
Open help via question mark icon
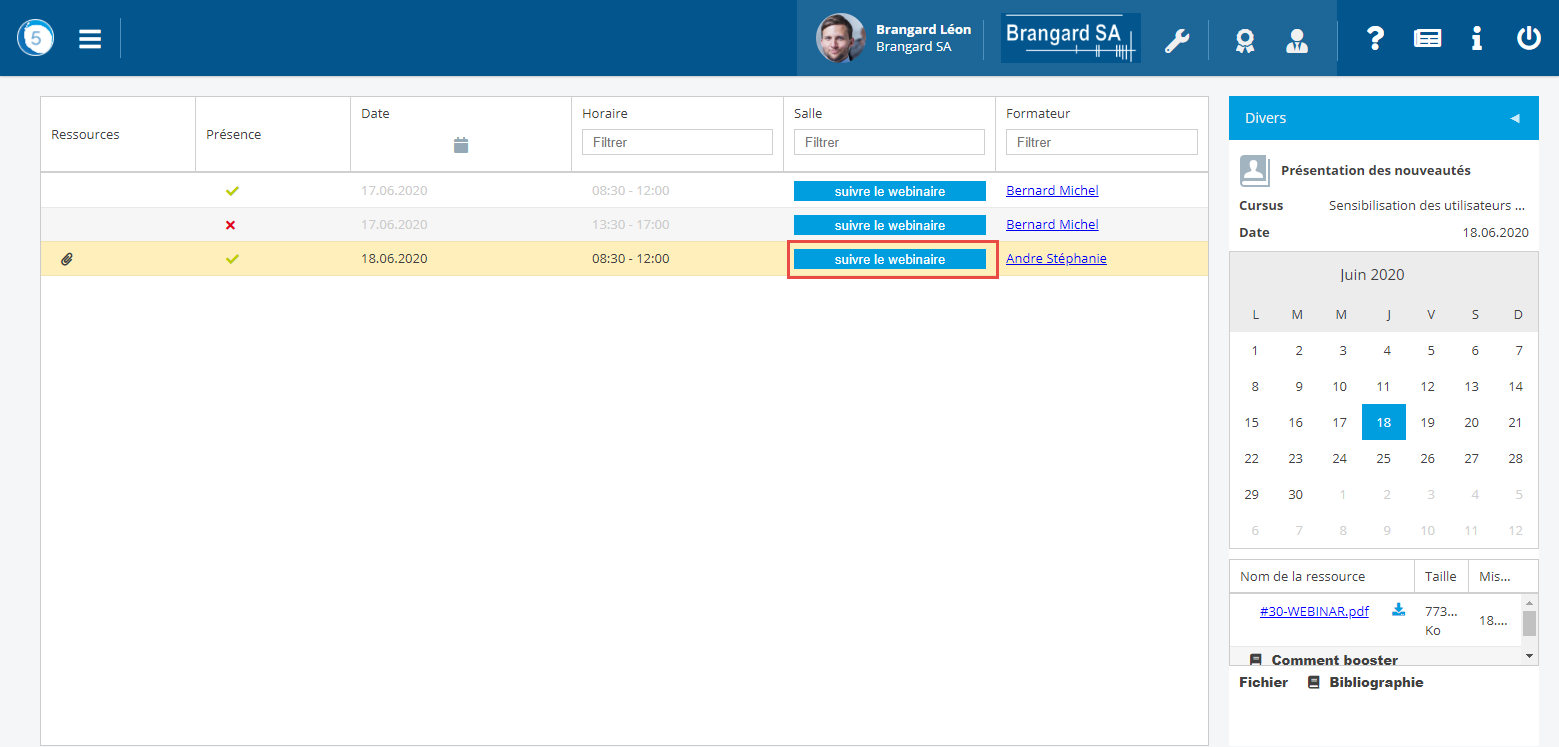coord(1375,39)
